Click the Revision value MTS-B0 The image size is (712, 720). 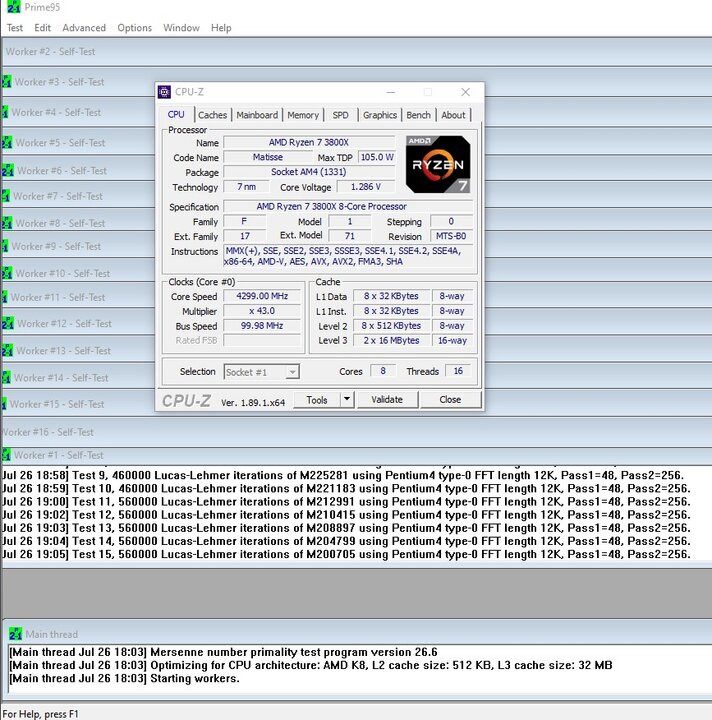451,236
